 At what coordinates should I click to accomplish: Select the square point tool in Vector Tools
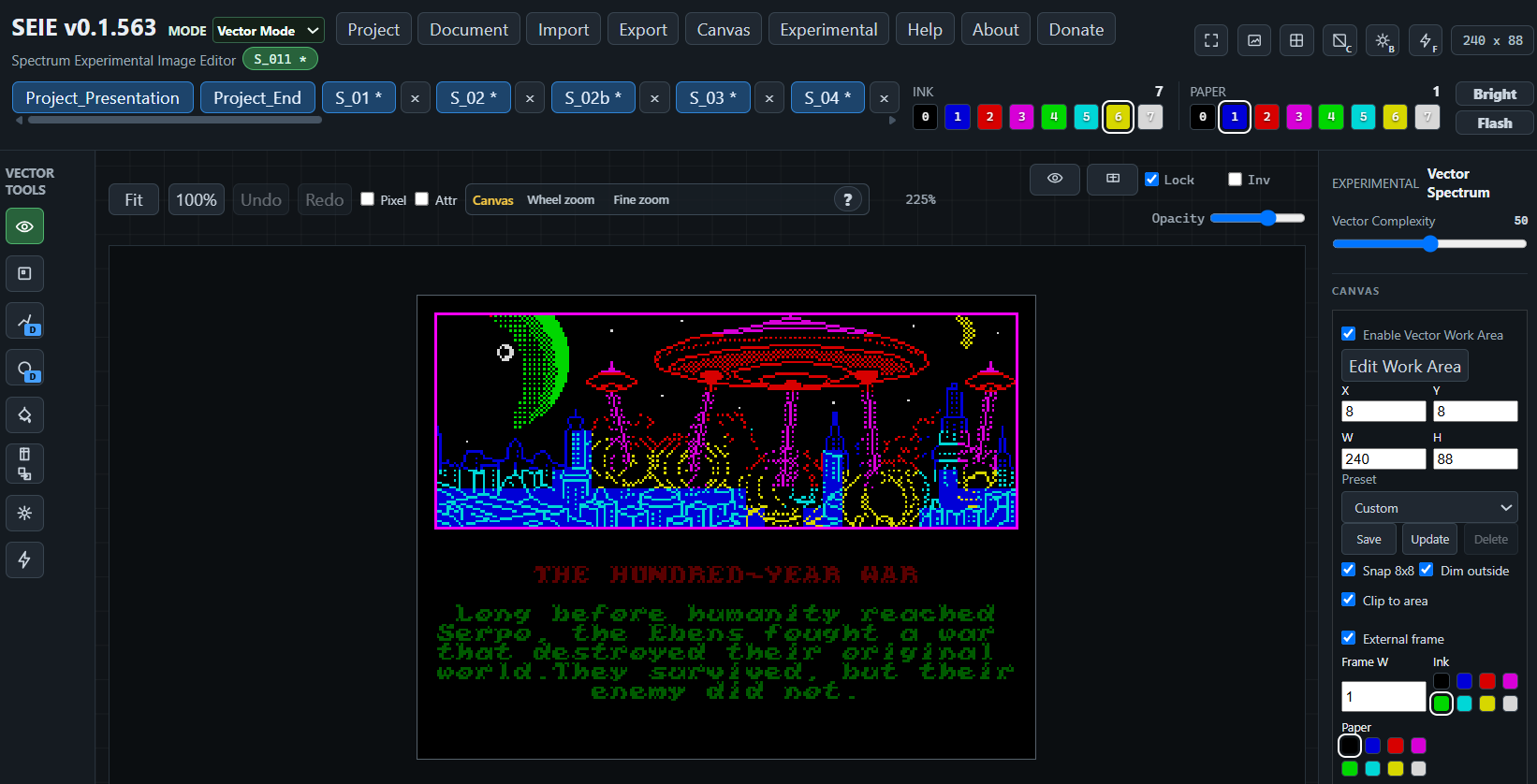pos(24,273)
